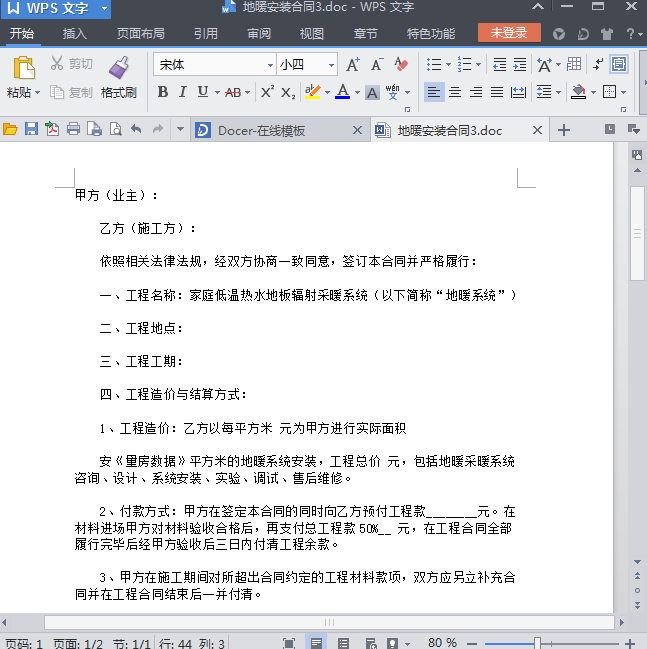Switch to the 审阅 tab

coord(259,34)
